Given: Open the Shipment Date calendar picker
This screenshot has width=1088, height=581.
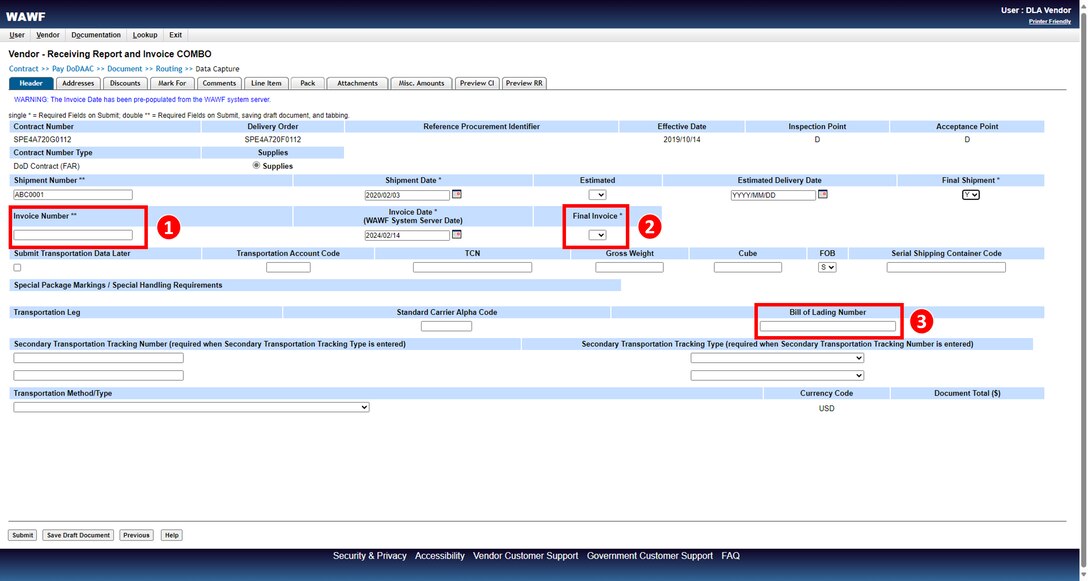Looking at the screenshot, I should coord(457,194).
